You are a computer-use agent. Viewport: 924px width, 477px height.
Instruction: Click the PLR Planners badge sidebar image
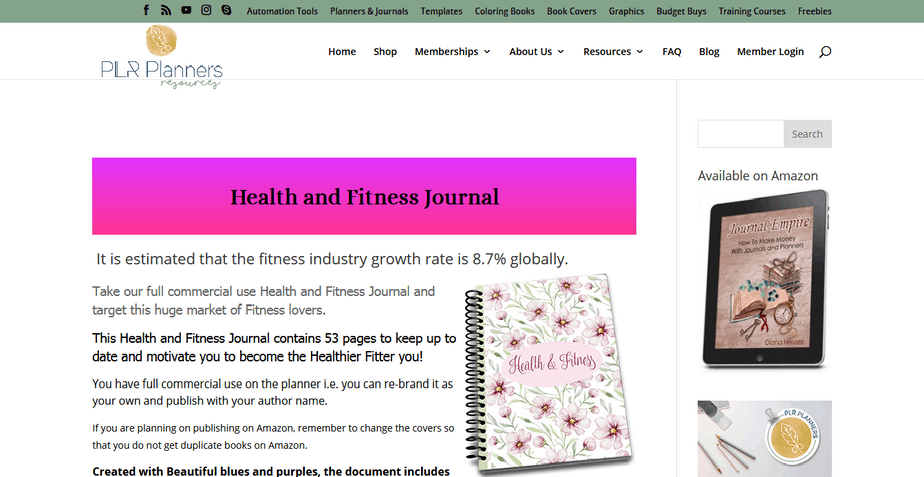tap(765, 439)
